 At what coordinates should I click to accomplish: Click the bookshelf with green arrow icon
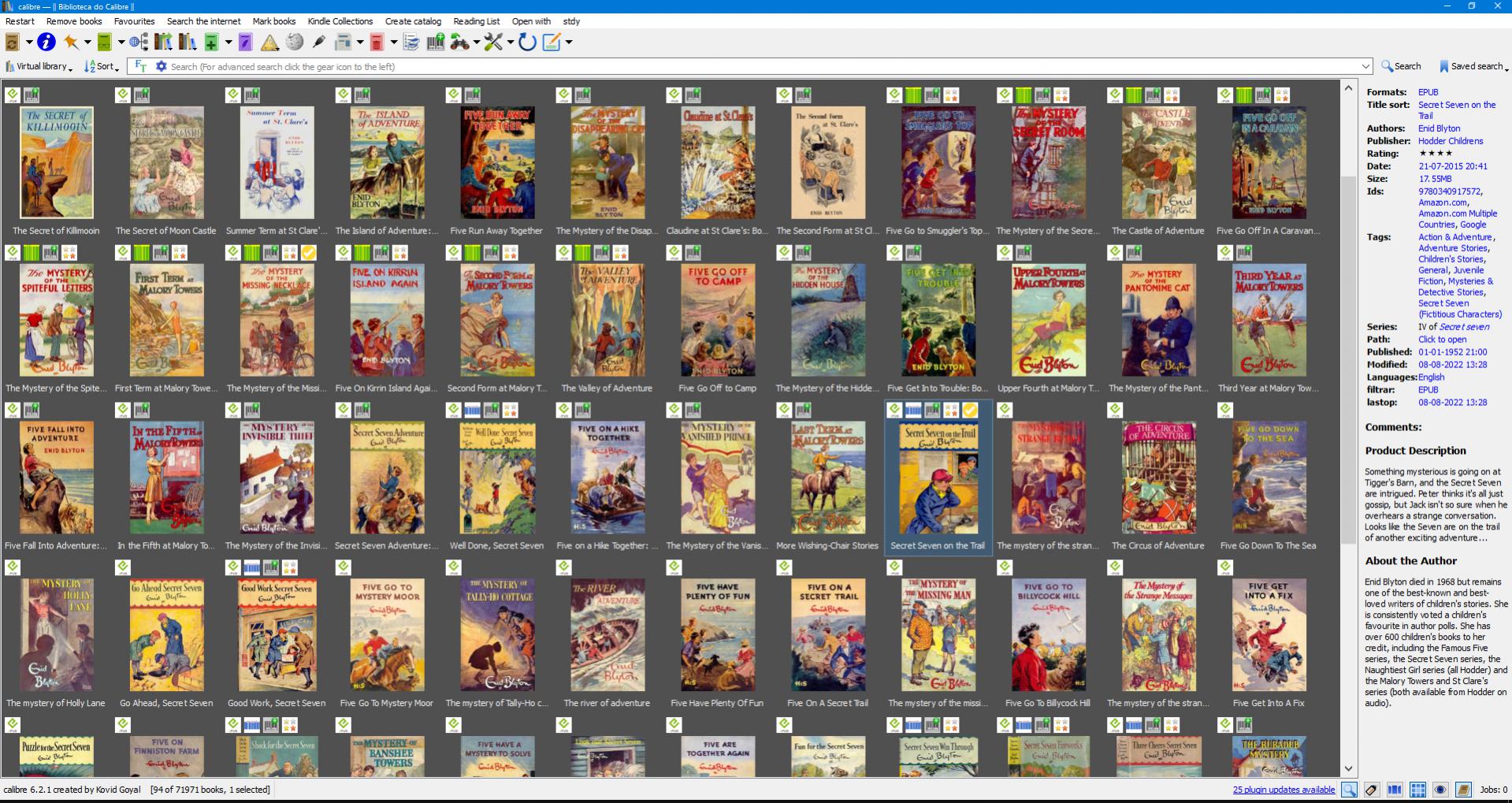pyautogui.click(x=164, y=42)
